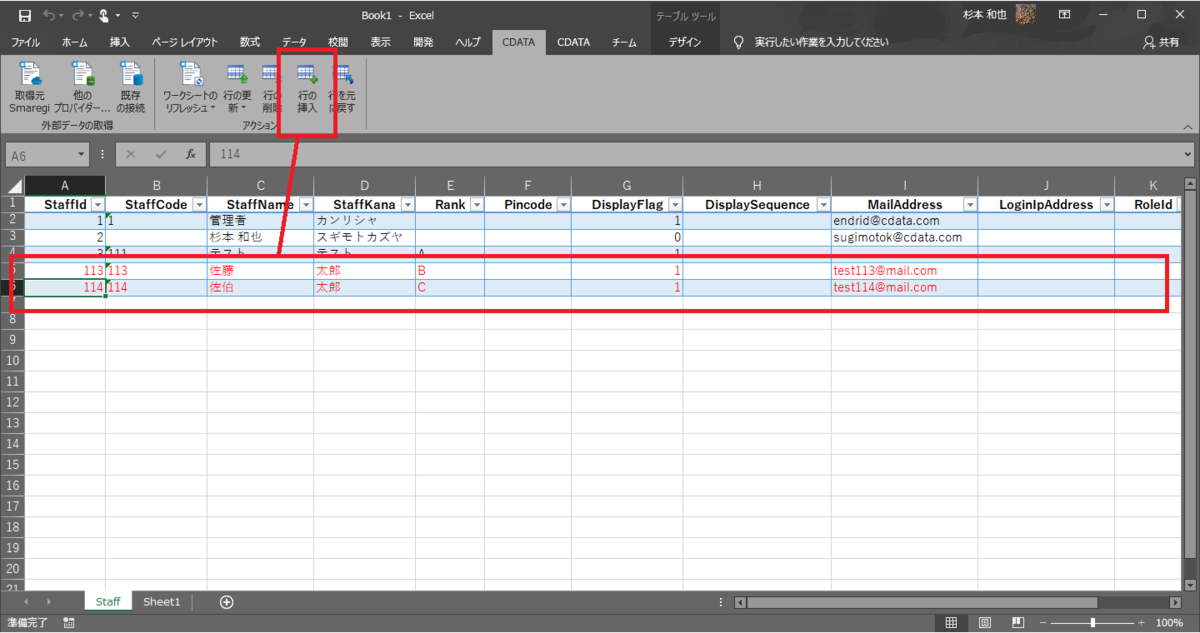This screenshot has width=1200, height=633.
Task: Expand the MailAddress column filter dropdown
Action: (x=969, y=205)
